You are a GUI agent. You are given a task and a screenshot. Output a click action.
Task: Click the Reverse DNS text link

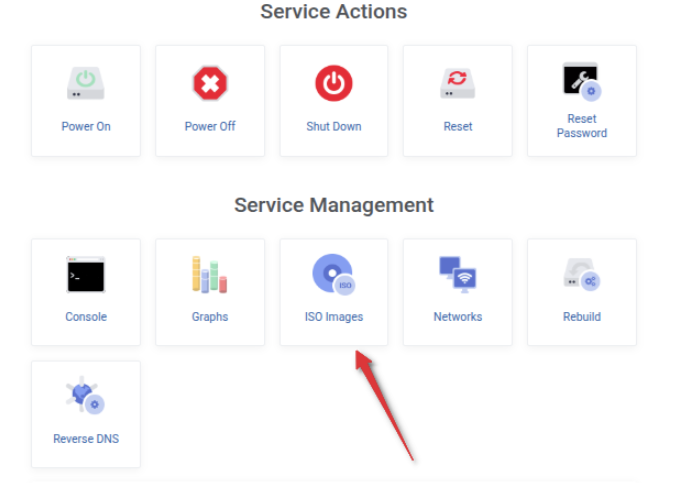coord(86,439)
